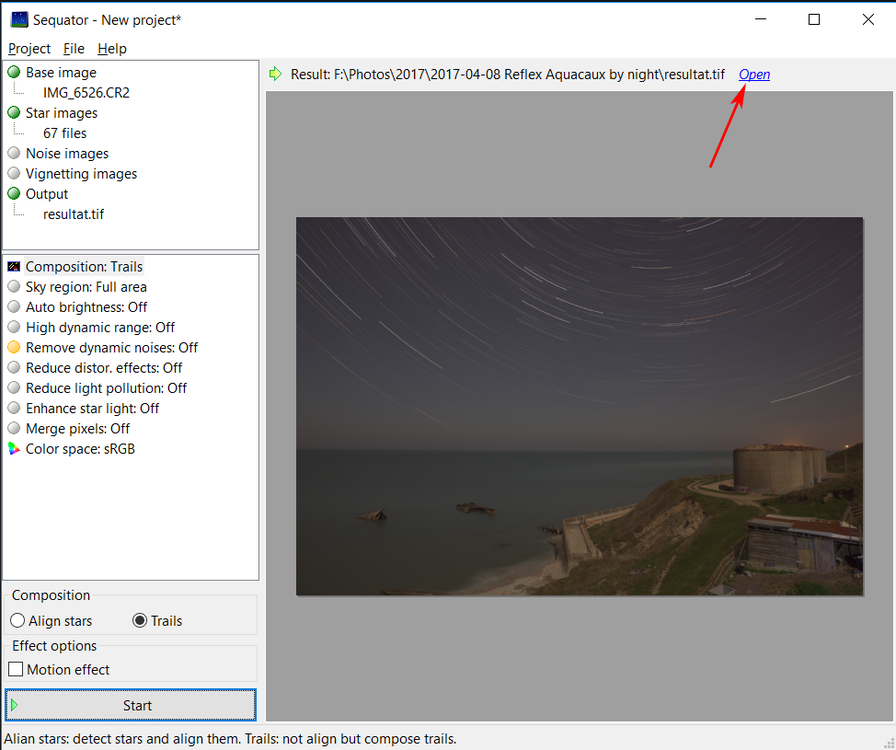Click the Auto brightness status dot
The height and width of the screenshot is (750, 896).
point(14,307)
